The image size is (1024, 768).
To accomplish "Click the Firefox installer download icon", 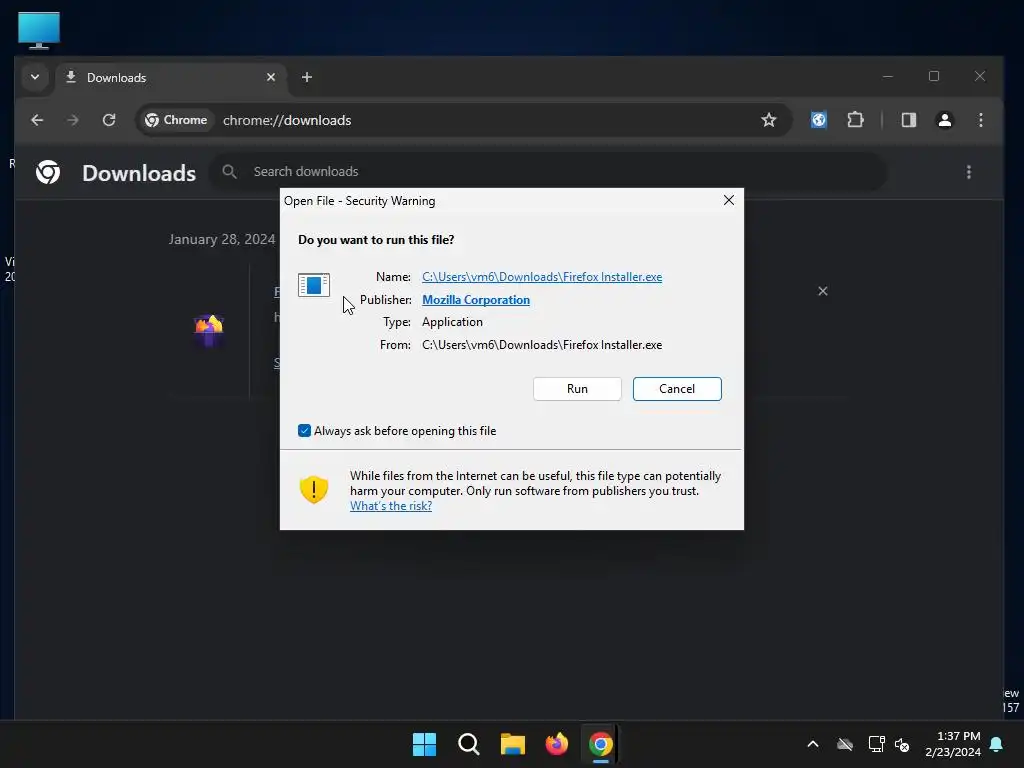I will click(x=209, y=330).
